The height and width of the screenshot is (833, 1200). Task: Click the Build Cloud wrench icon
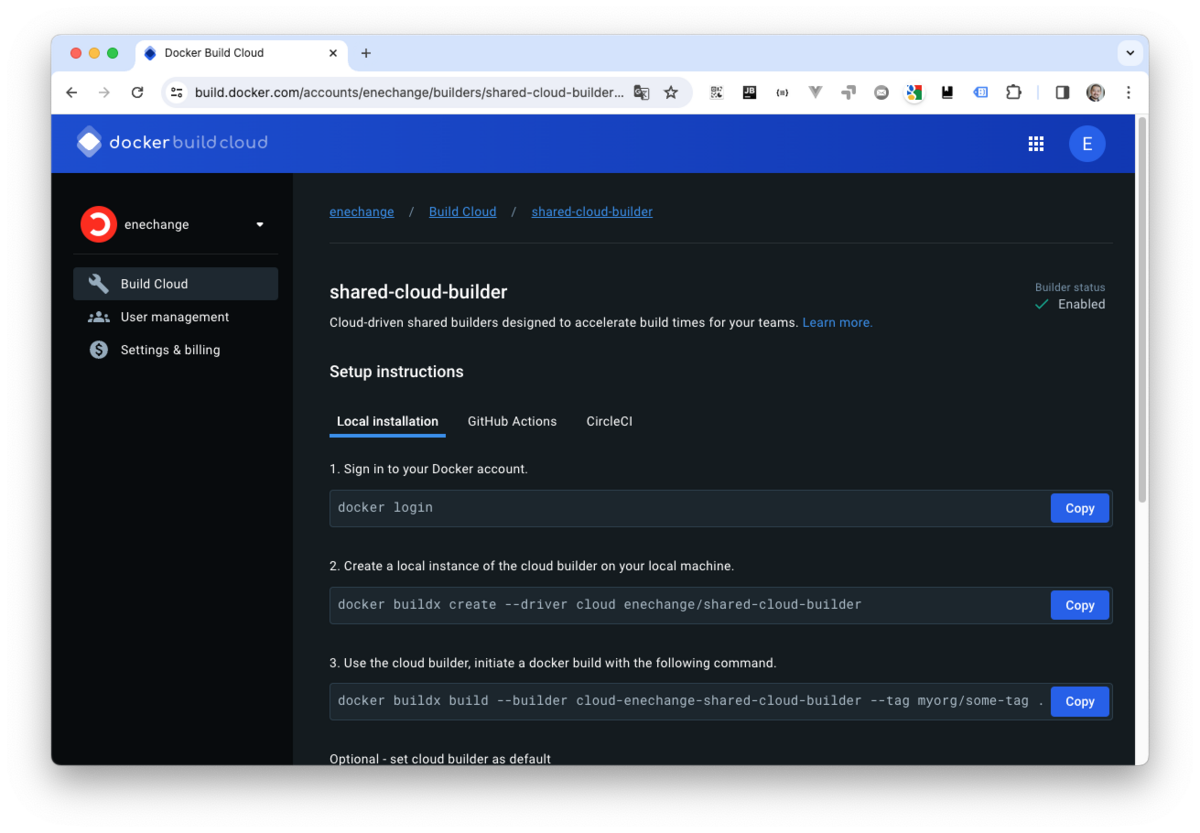(98, 284)
